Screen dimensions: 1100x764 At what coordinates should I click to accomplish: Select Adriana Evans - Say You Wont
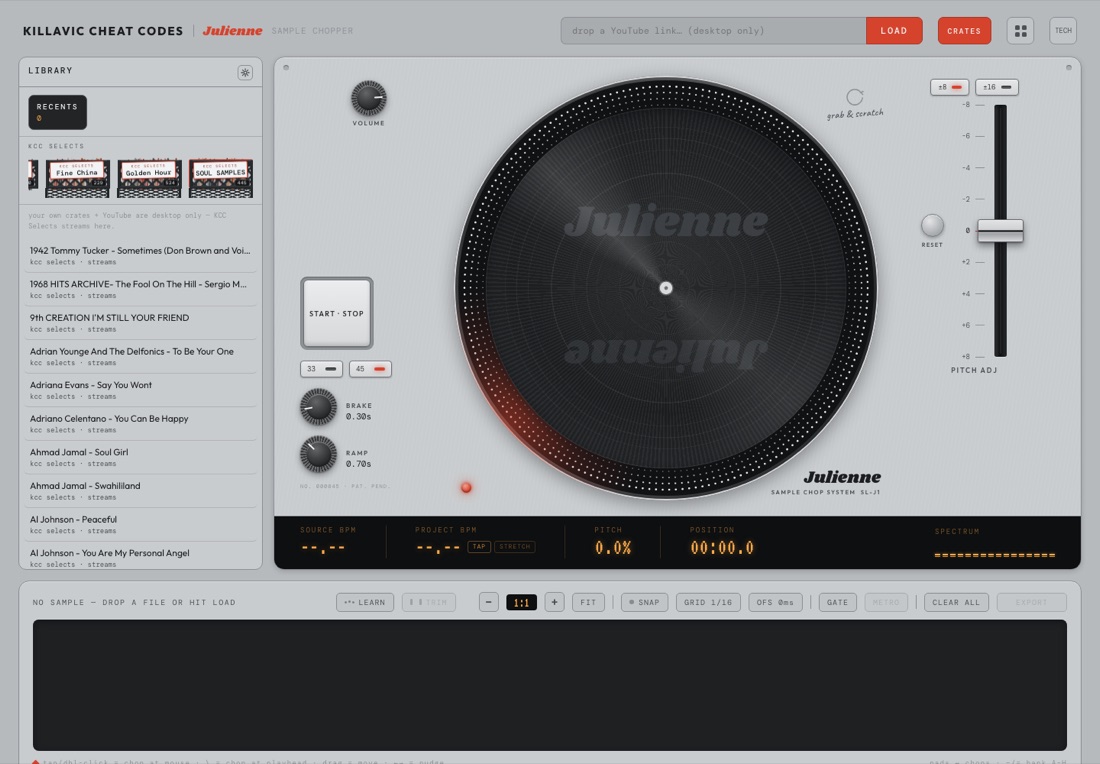140,390
